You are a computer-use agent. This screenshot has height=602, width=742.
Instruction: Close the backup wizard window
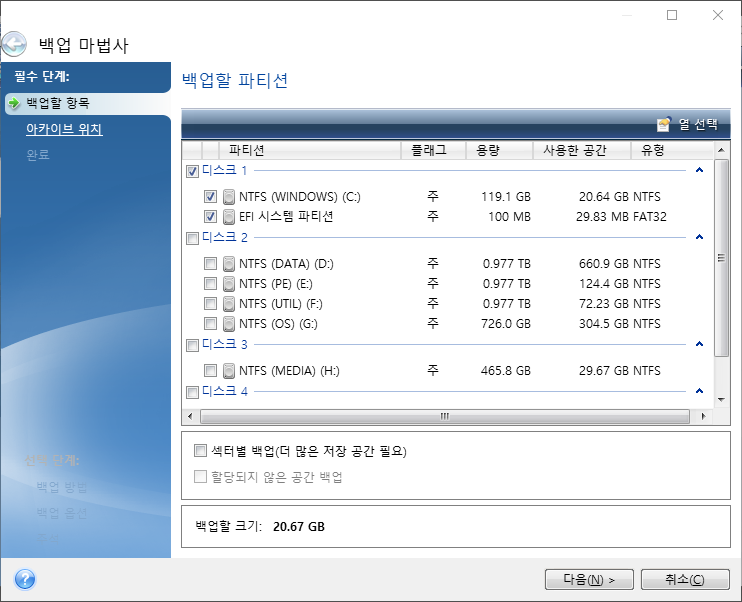[718, 15]
